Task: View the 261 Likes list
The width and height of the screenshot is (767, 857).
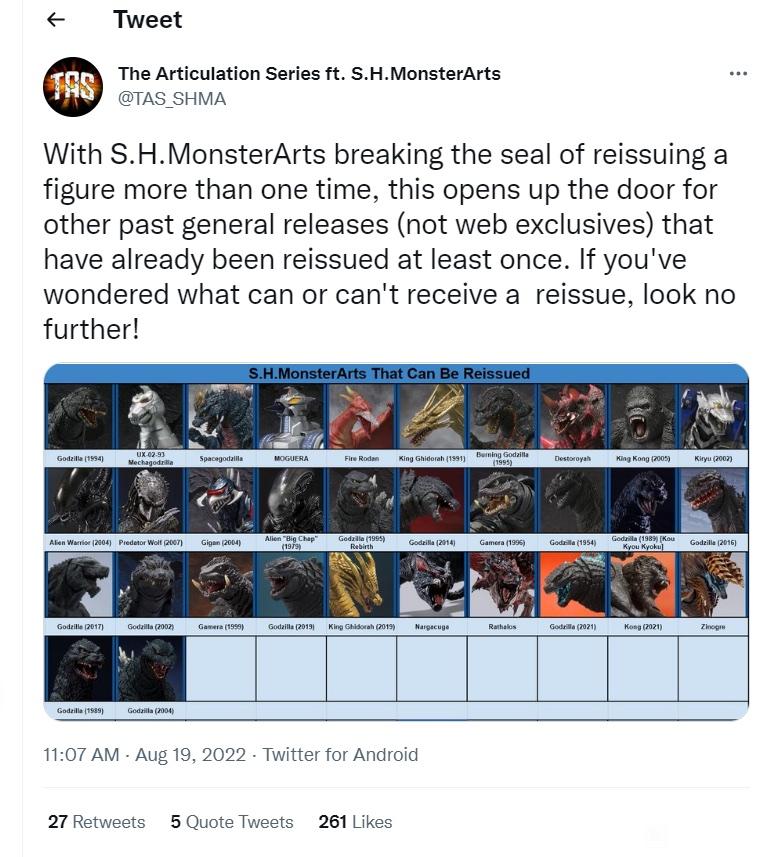Action: [355, 821]
